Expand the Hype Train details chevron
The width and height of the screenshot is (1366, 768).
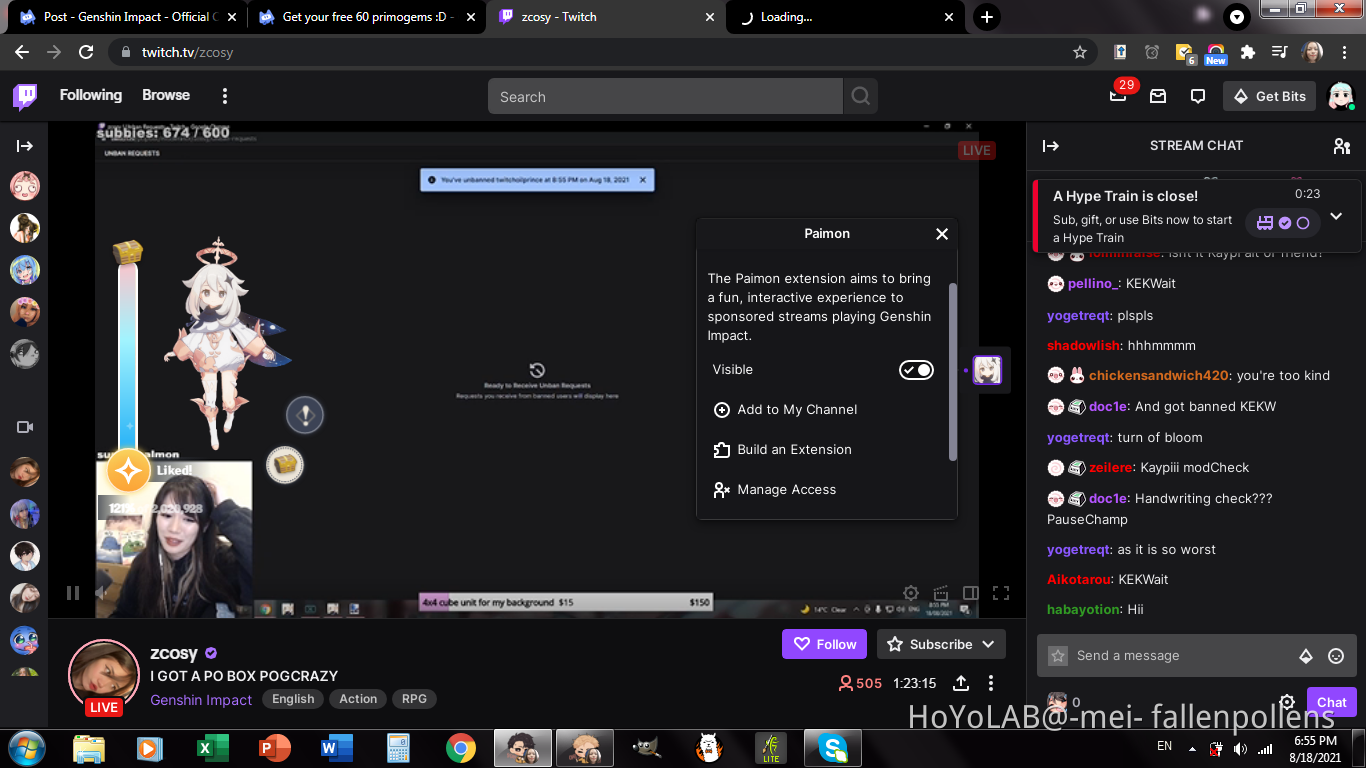click(1336, 216)
